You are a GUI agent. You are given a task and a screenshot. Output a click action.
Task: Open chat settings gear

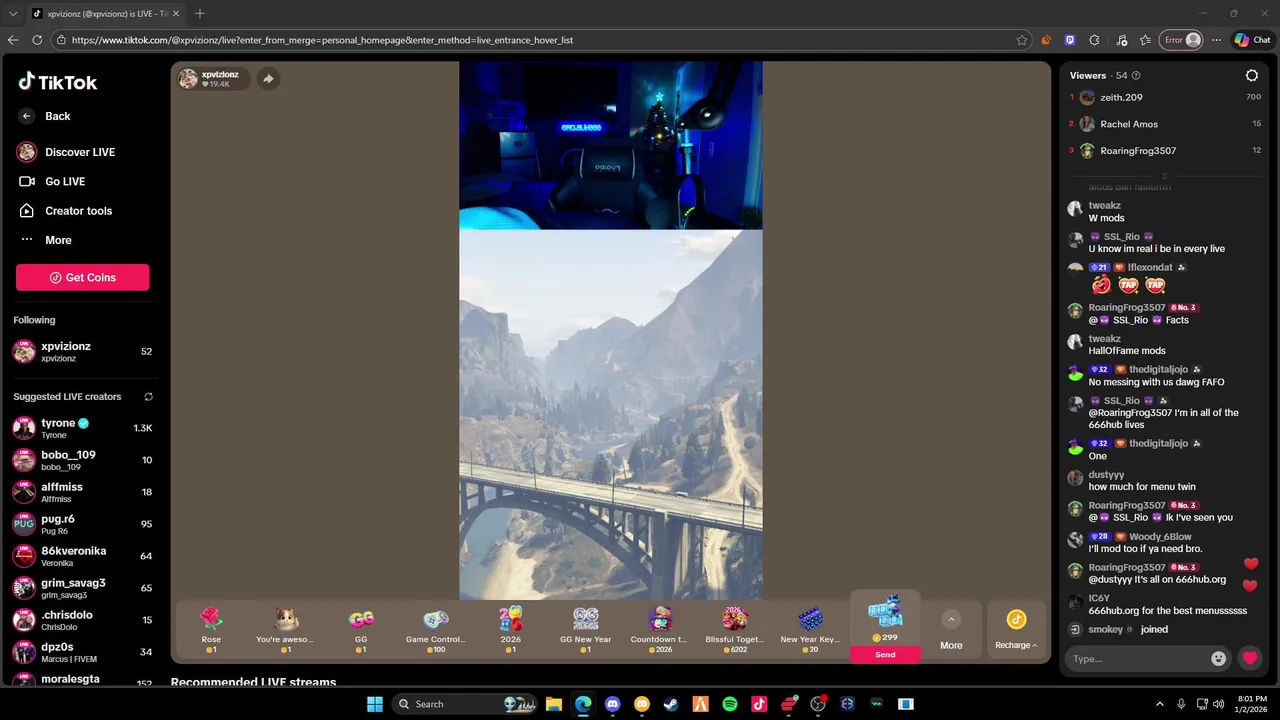pyautogui.click(x=1251, y=76)
